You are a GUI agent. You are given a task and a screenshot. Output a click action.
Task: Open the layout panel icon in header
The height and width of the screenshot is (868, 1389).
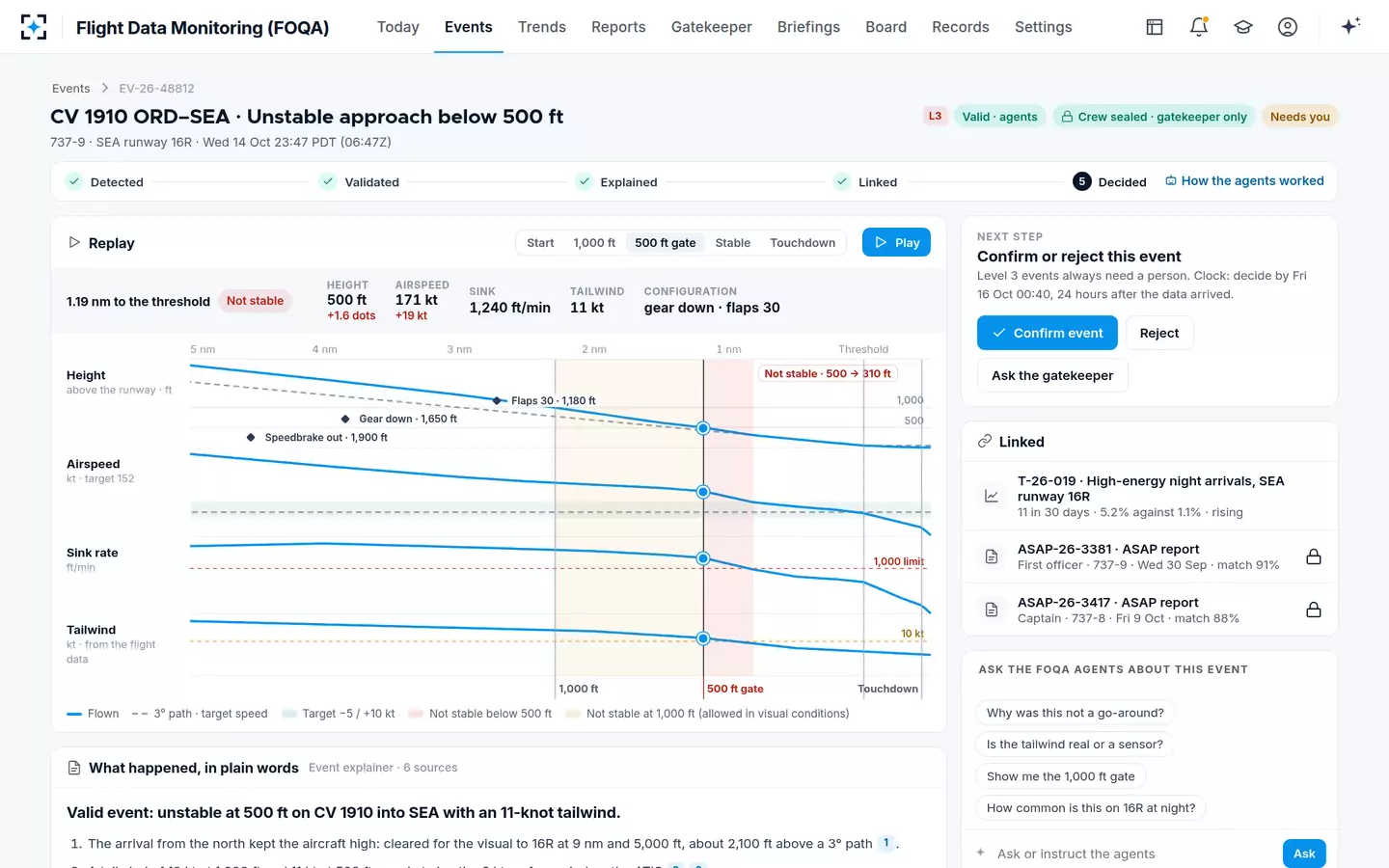1155,27
